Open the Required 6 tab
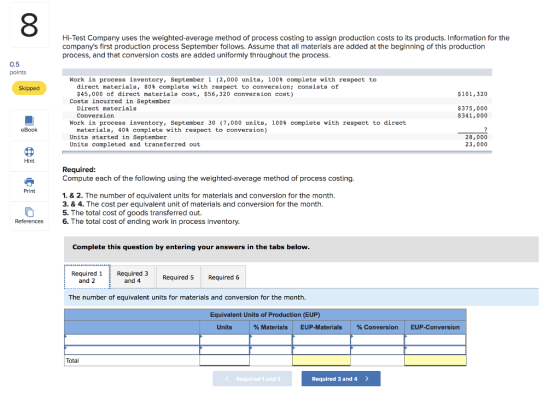Viewport: 560px width, 407px height. click(x=224, y=277)
